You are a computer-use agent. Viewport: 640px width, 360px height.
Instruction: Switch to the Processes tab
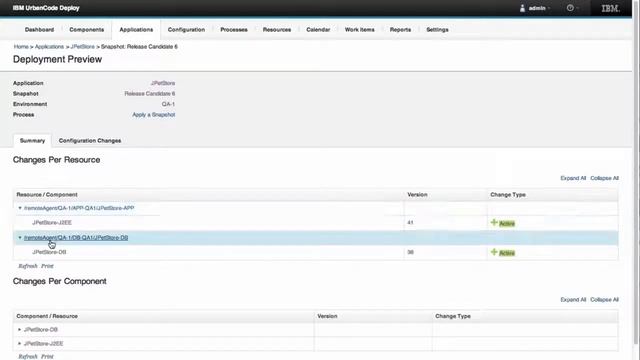pos(234,30)
